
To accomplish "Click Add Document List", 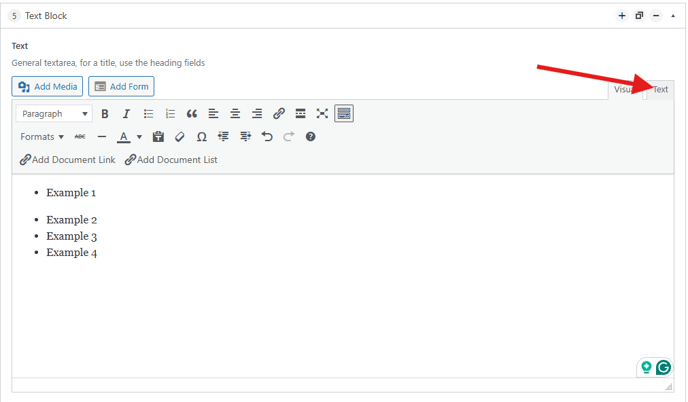I will 171,160.
